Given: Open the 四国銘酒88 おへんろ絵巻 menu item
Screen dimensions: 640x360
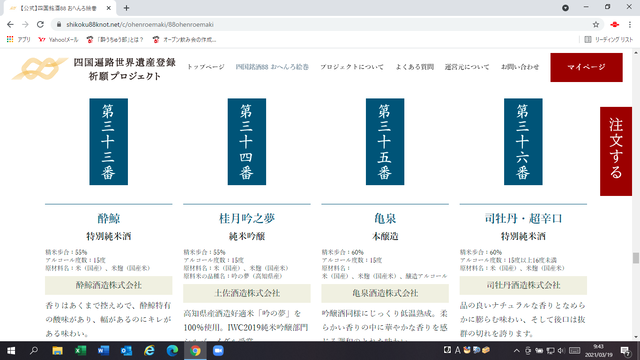Looking at the screenshot, I should (272, 67).
